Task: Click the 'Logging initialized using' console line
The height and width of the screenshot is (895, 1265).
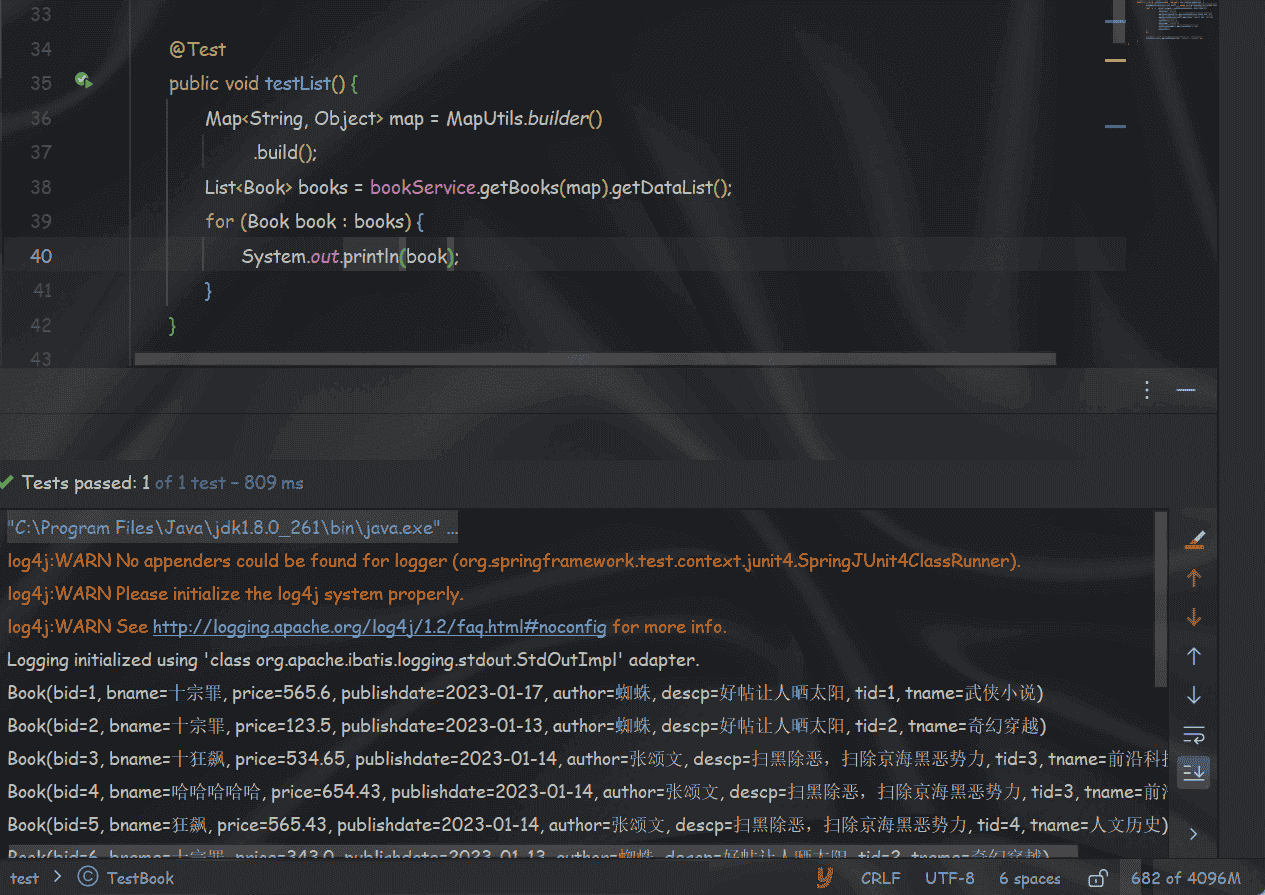Action: pos(353,660)
